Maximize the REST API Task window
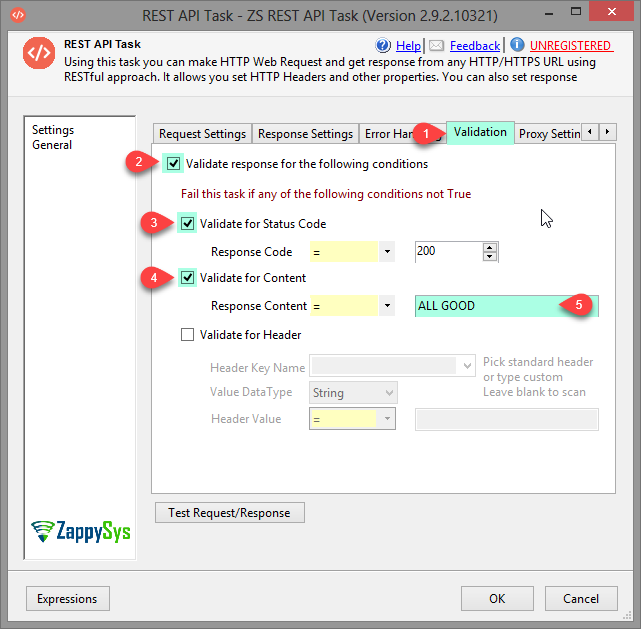641x629 pixels. pyautogui.click(x=576, y=12)
